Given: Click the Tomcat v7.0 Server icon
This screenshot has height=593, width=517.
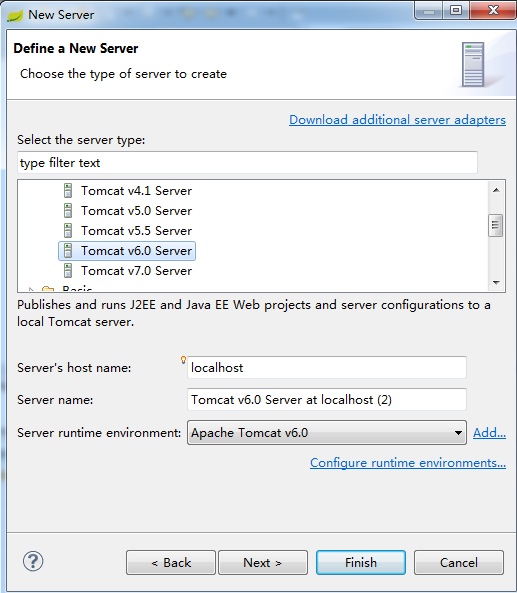Looking at the screenshot, I should (68, 271).
